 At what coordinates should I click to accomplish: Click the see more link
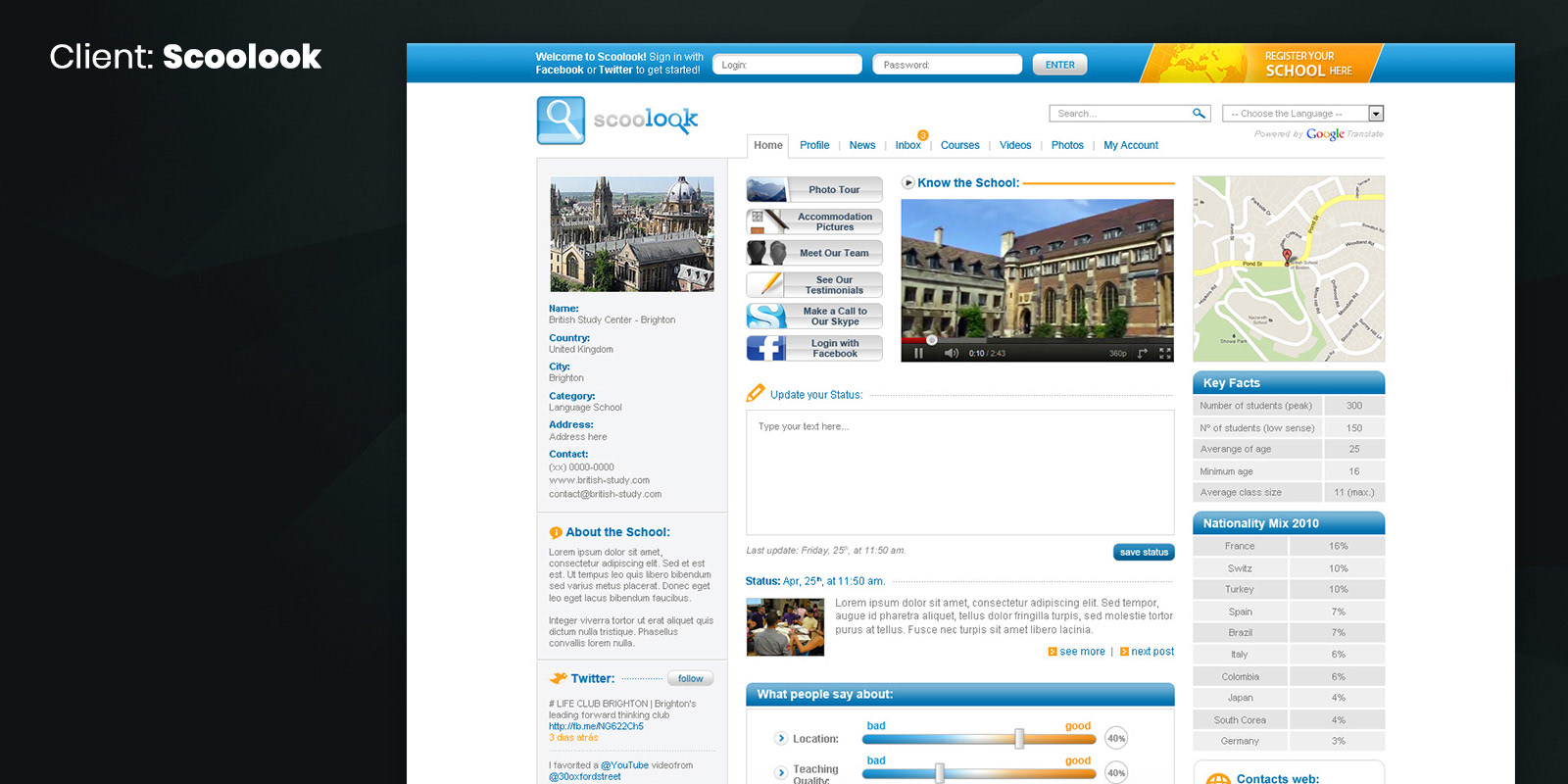point(1082,652)
